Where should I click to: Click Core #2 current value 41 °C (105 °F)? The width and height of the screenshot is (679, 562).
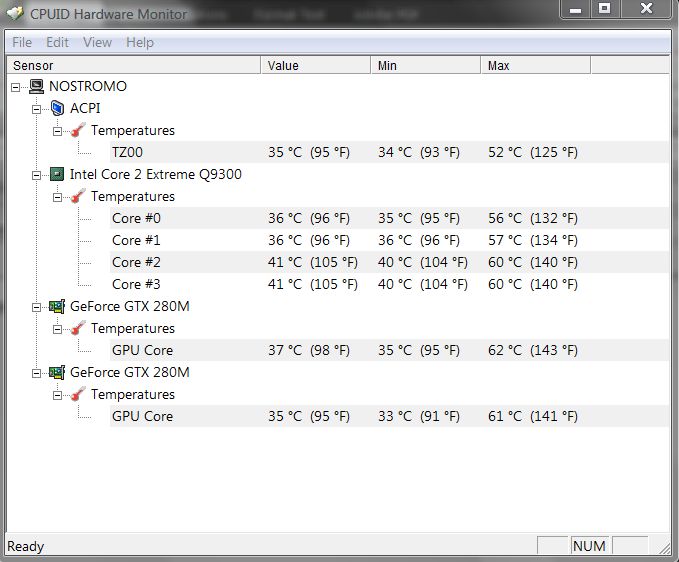(313, 262)
